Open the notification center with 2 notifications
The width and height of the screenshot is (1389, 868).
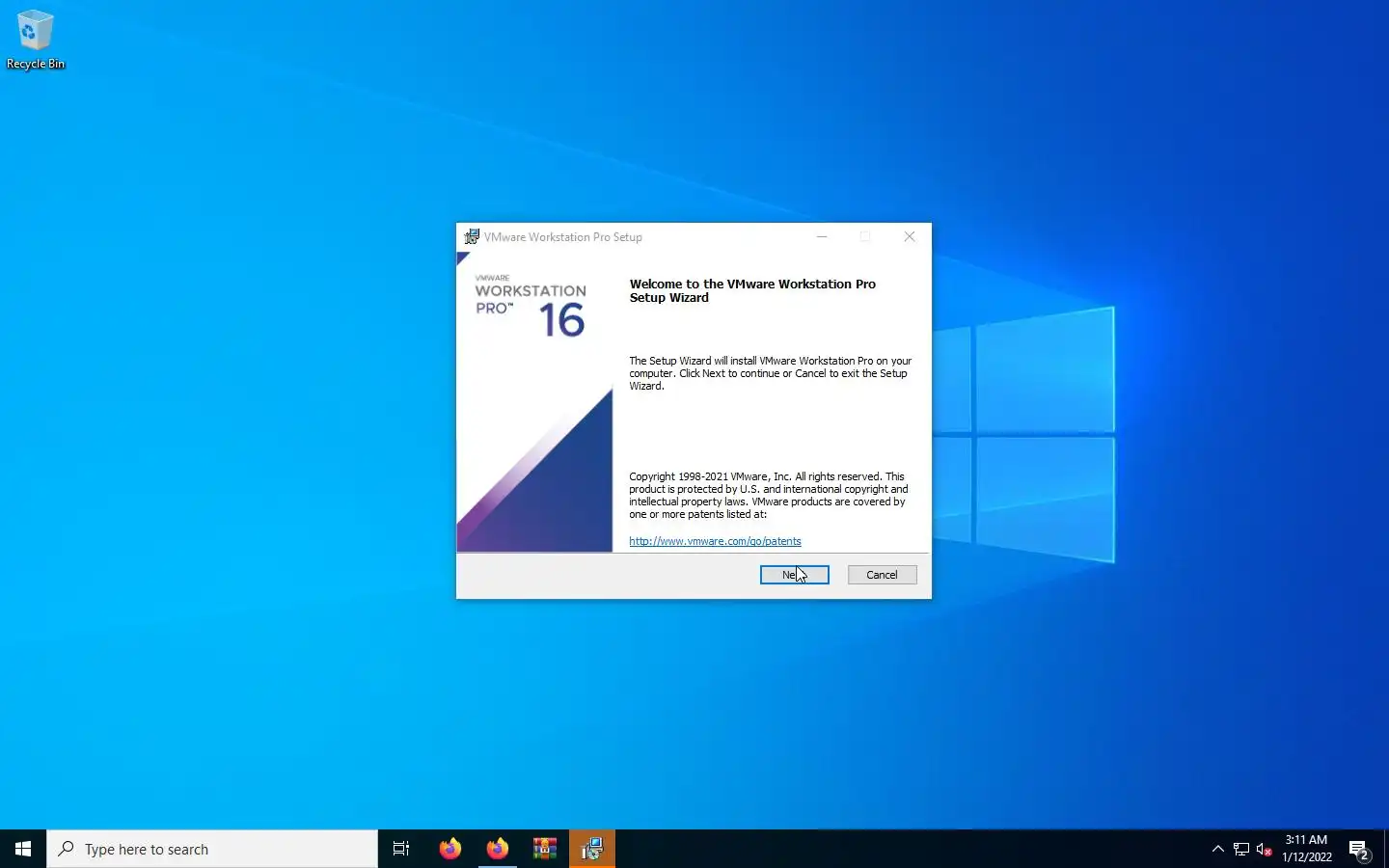(x=1359, y=849)
